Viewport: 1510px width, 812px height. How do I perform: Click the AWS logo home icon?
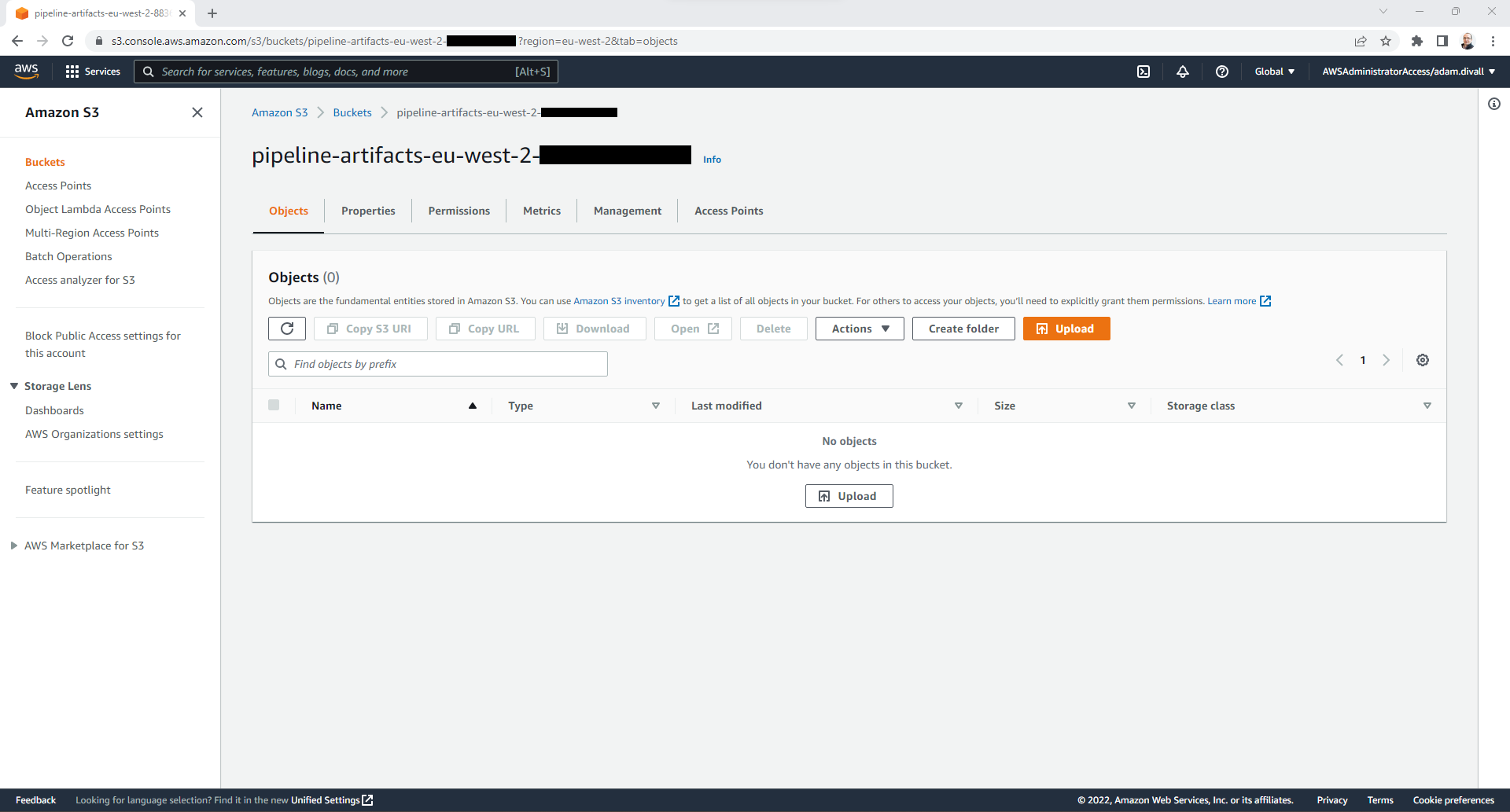(26, 71)
